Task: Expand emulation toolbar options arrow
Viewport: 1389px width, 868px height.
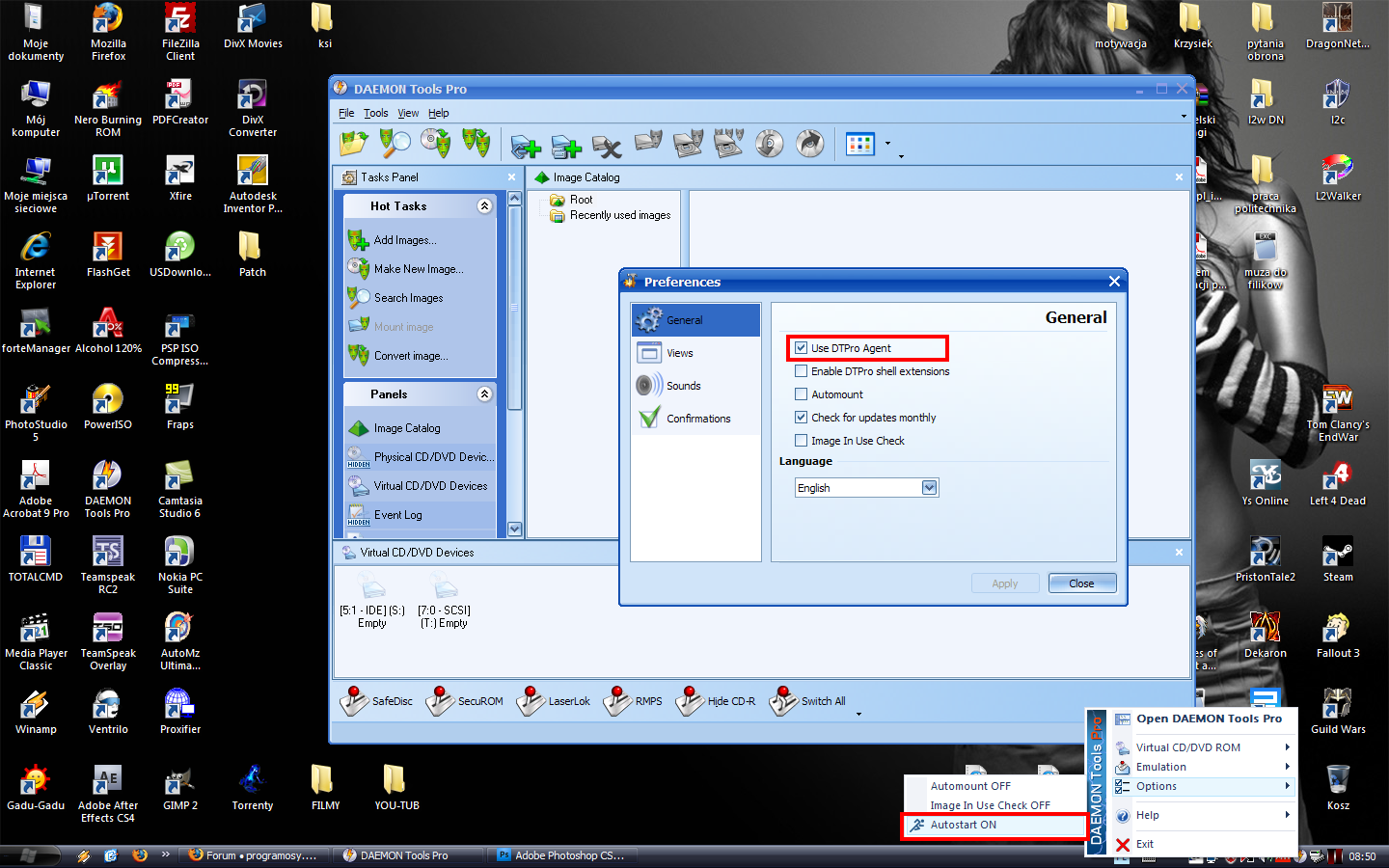Action: [858, 715]
